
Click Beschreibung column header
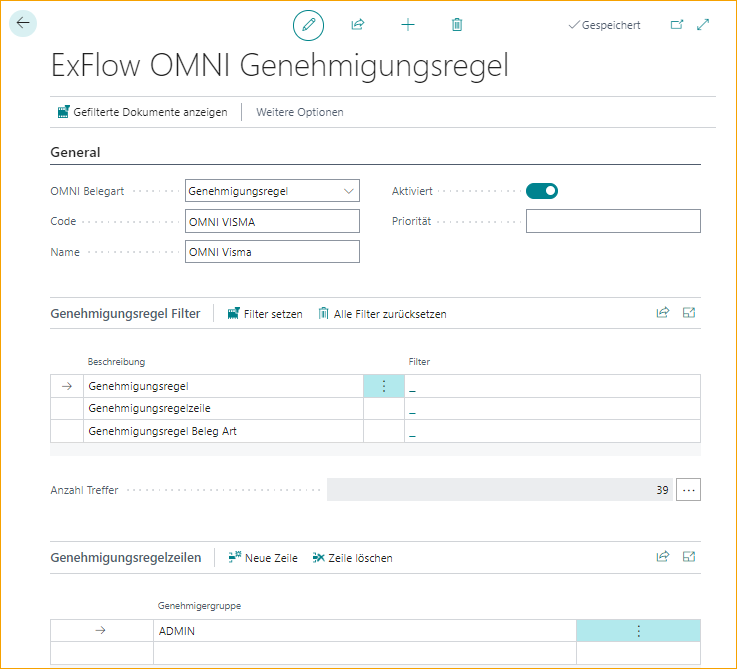tap(116, 362)
